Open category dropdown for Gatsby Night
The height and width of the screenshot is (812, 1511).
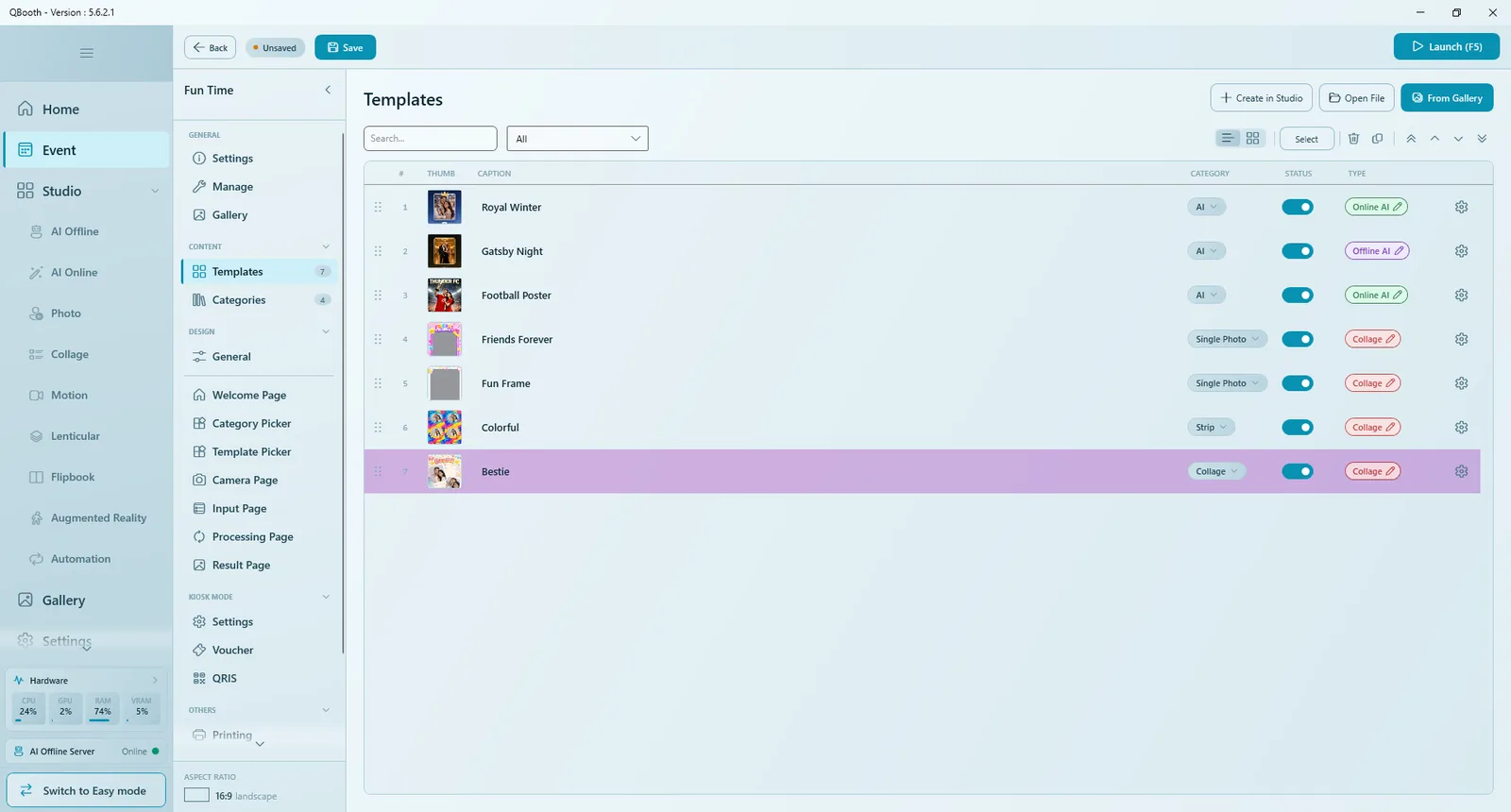coord(1206,251)
